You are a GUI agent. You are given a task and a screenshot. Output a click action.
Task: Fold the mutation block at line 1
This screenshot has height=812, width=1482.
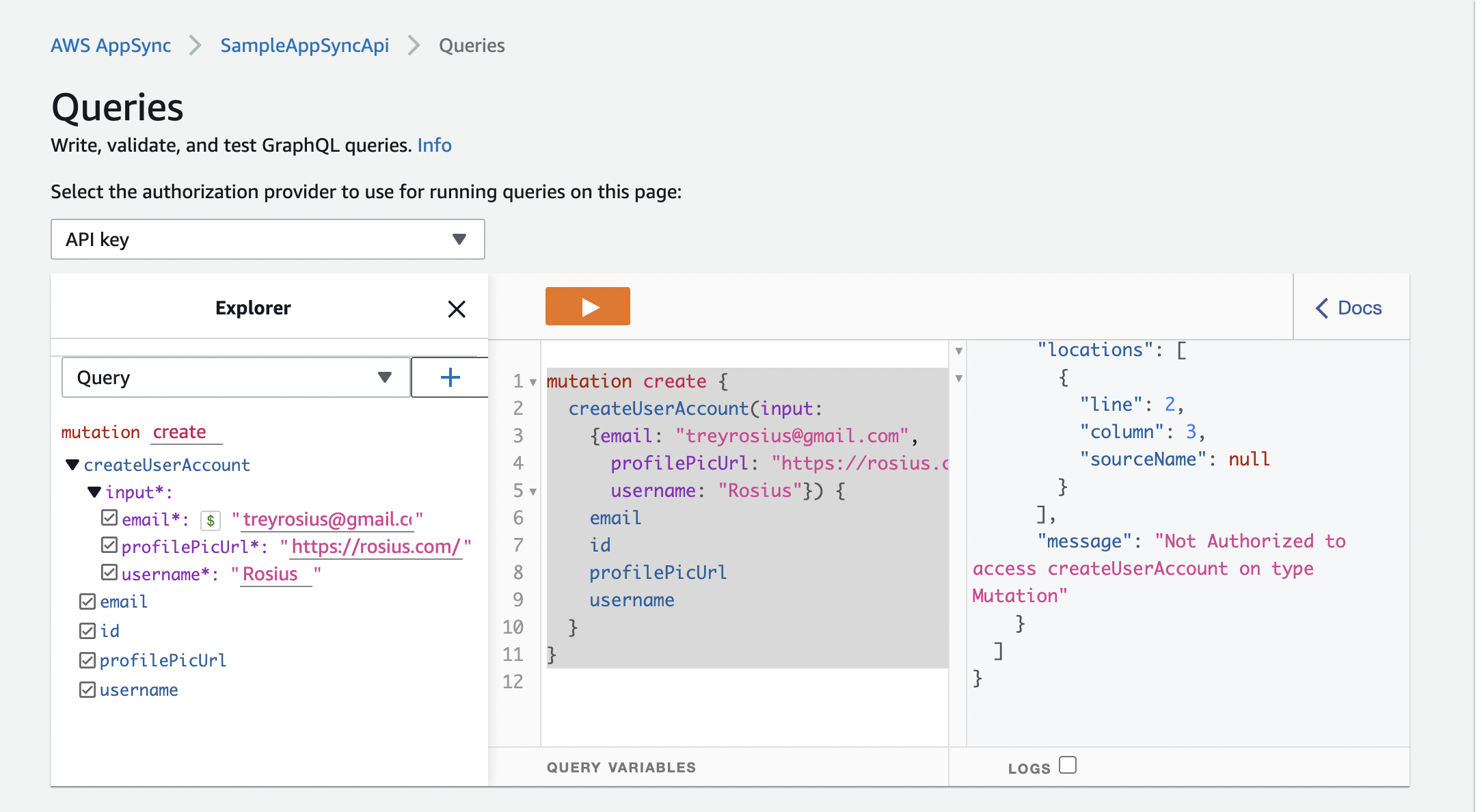tap(533, 382)
